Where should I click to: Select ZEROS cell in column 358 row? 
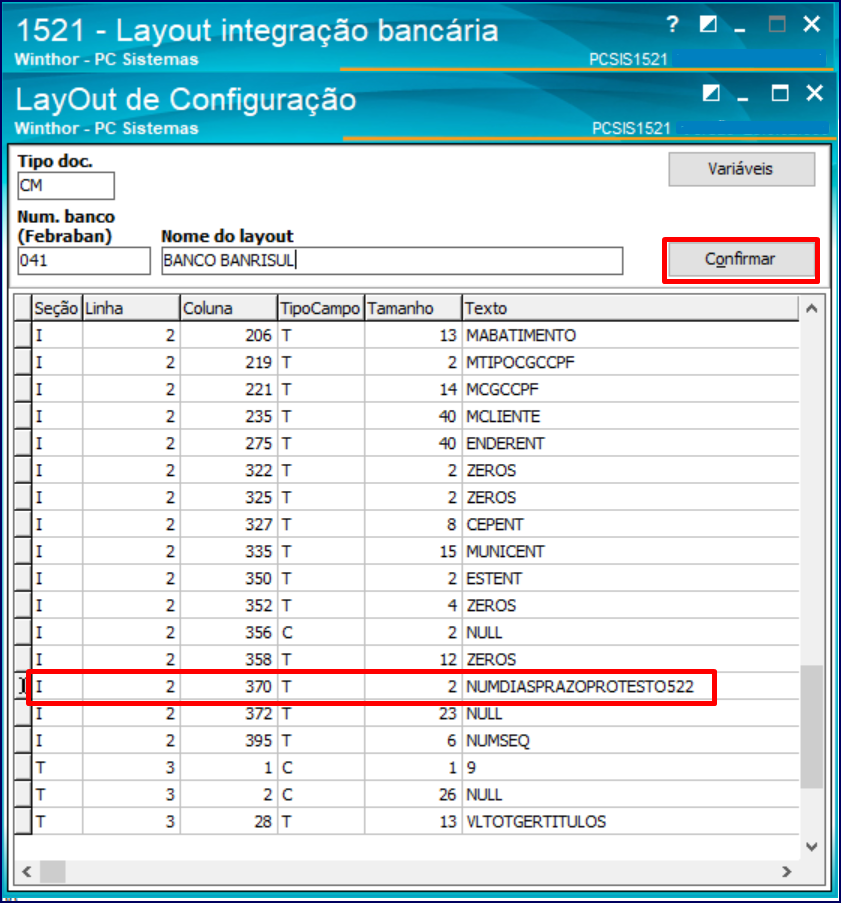pos(630,659)
